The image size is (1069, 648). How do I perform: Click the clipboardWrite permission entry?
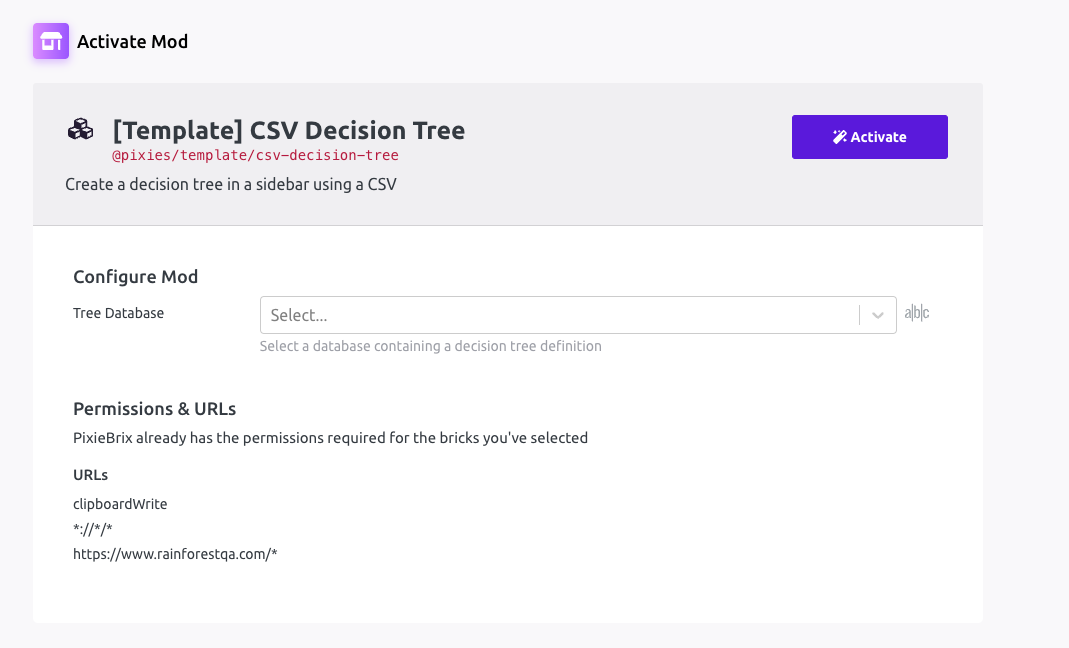tap(120, 503)
